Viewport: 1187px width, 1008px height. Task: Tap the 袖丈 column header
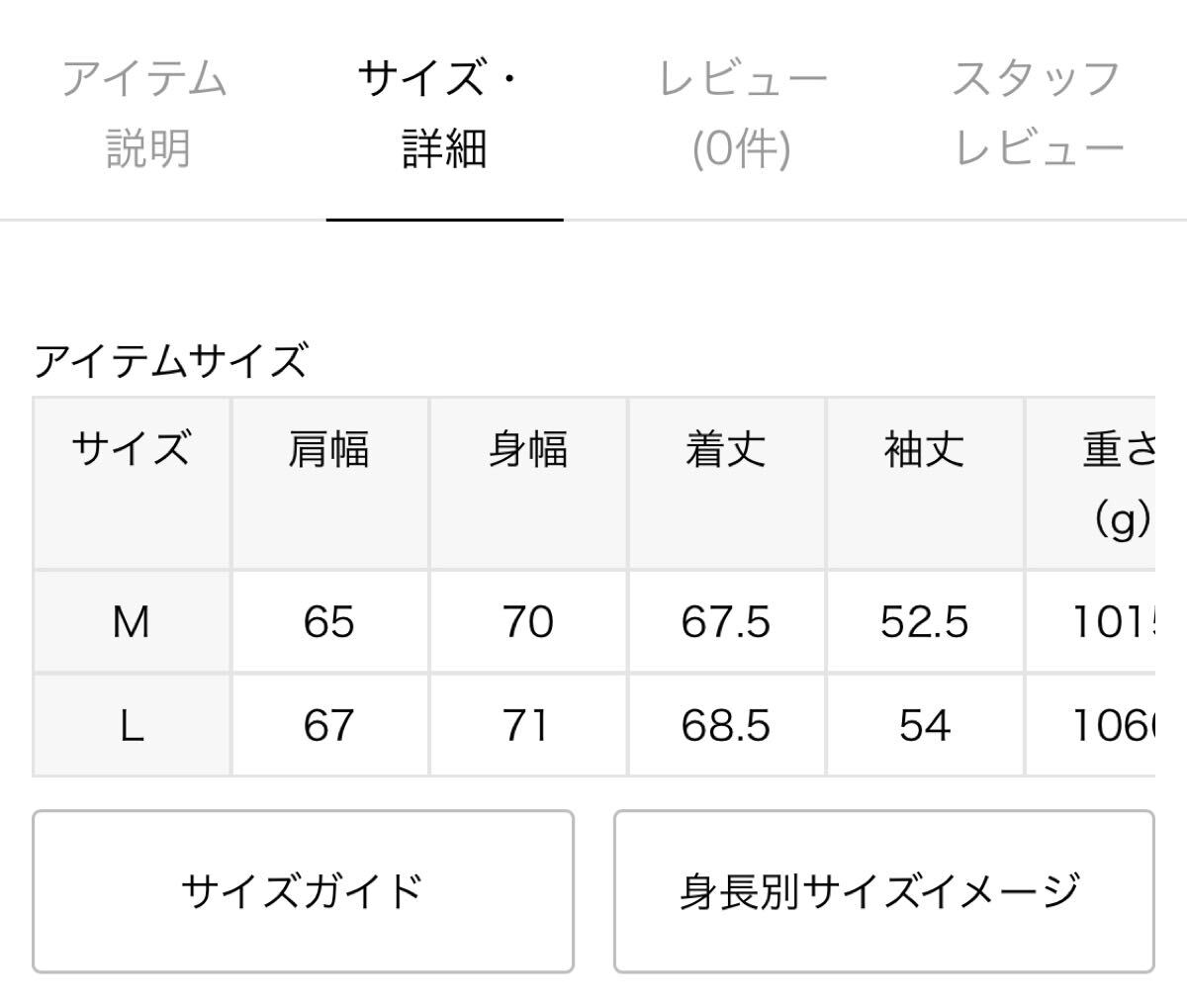[x=924, y=451]
